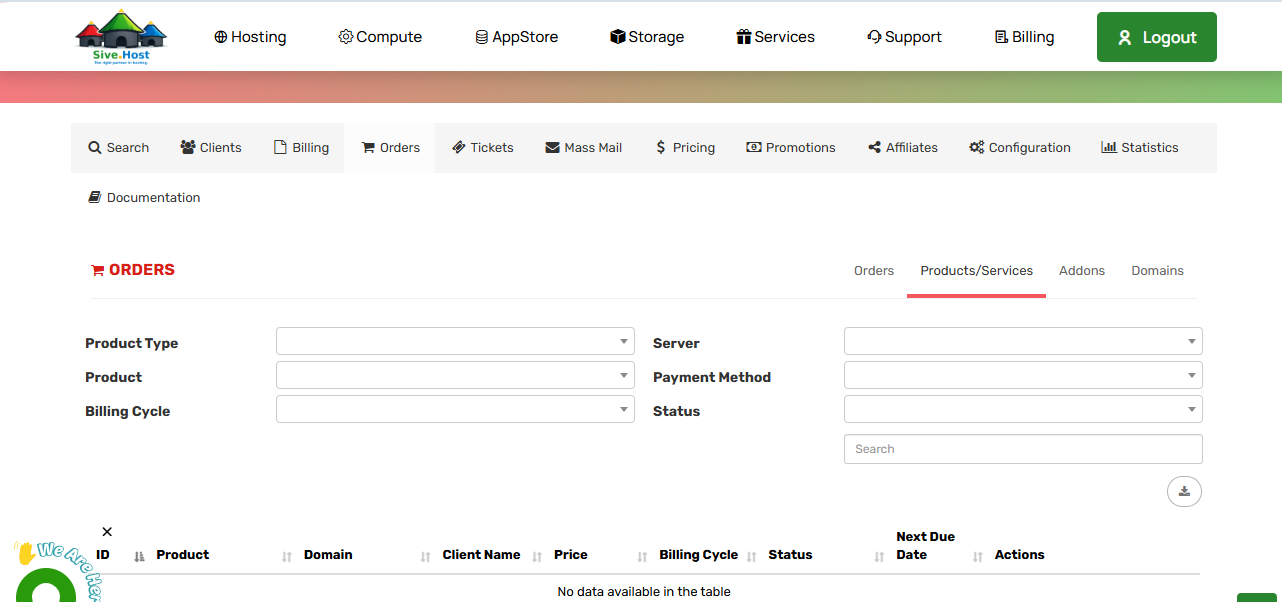Open the Hosting menu

(250, 37)
